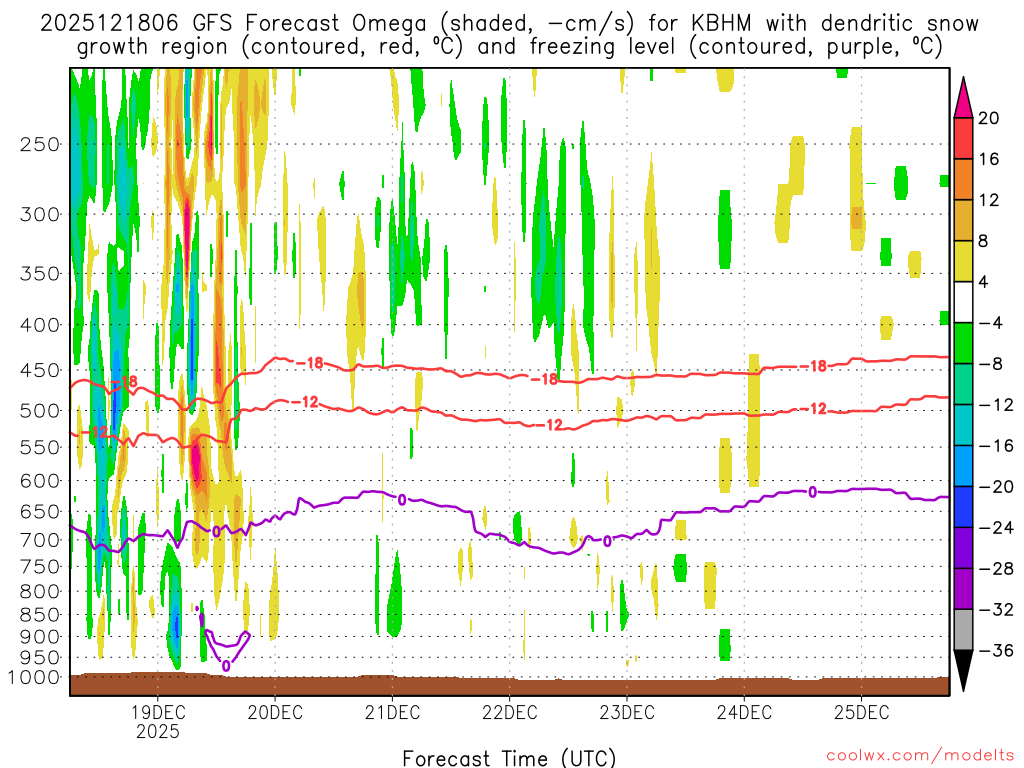The height and width of the screenshot is (768, 1024).
Task: Click the gray color bar segment above -36
Action: (963, 630)
